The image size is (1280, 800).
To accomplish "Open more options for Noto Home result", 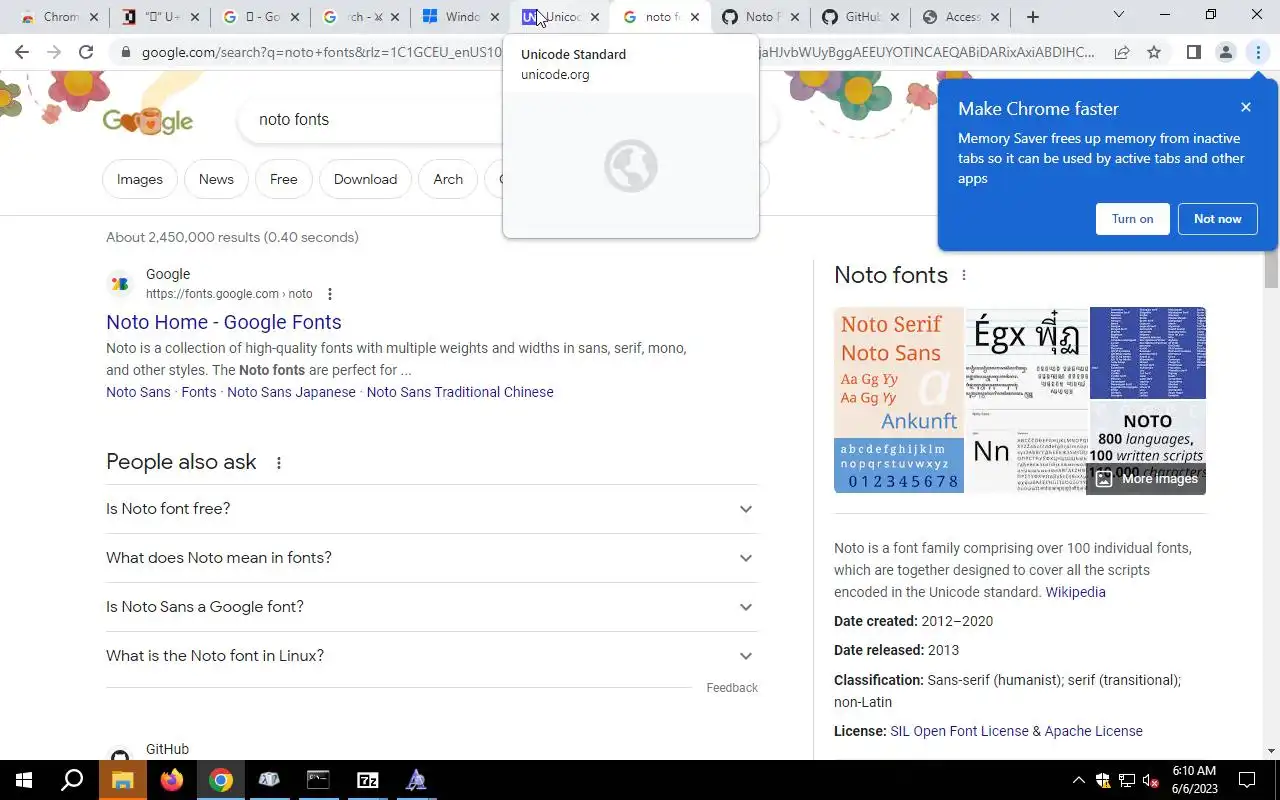I will 330,294.
